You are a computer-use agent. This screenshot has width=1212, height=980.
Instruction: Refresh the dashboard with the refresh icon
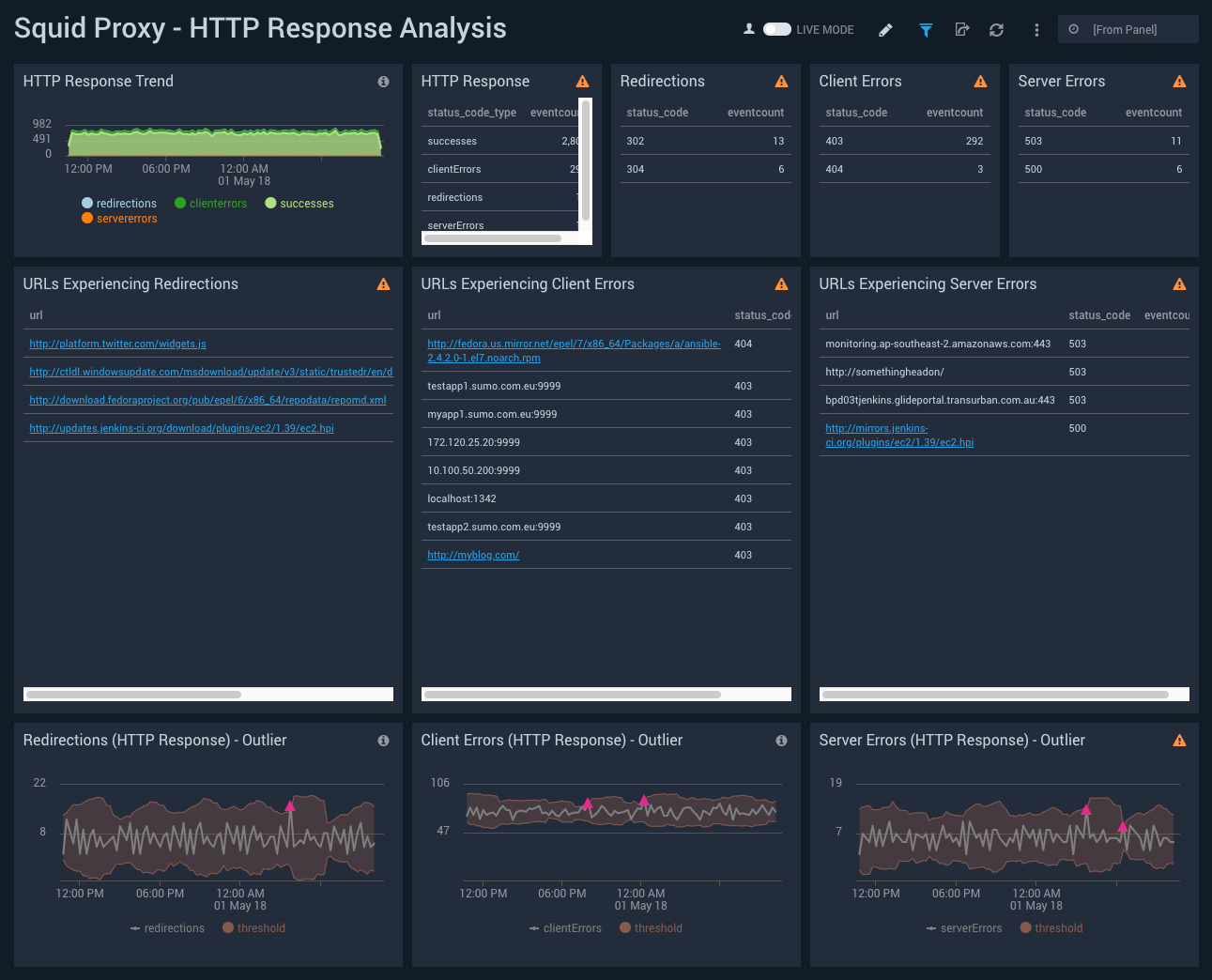click(996, 30)
